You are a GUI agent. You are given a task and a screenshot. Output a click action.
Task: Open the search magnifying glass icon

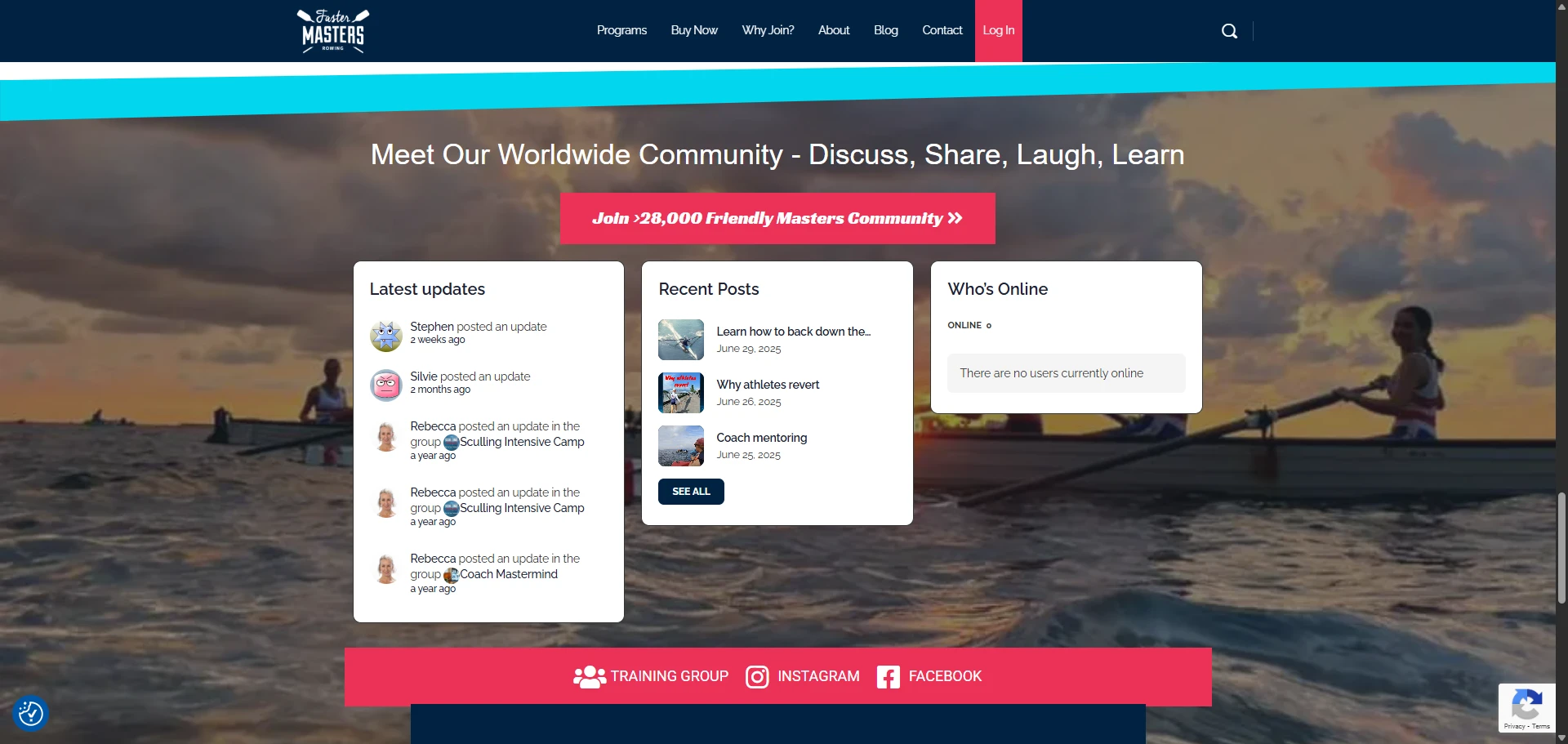click(1229, 30)
